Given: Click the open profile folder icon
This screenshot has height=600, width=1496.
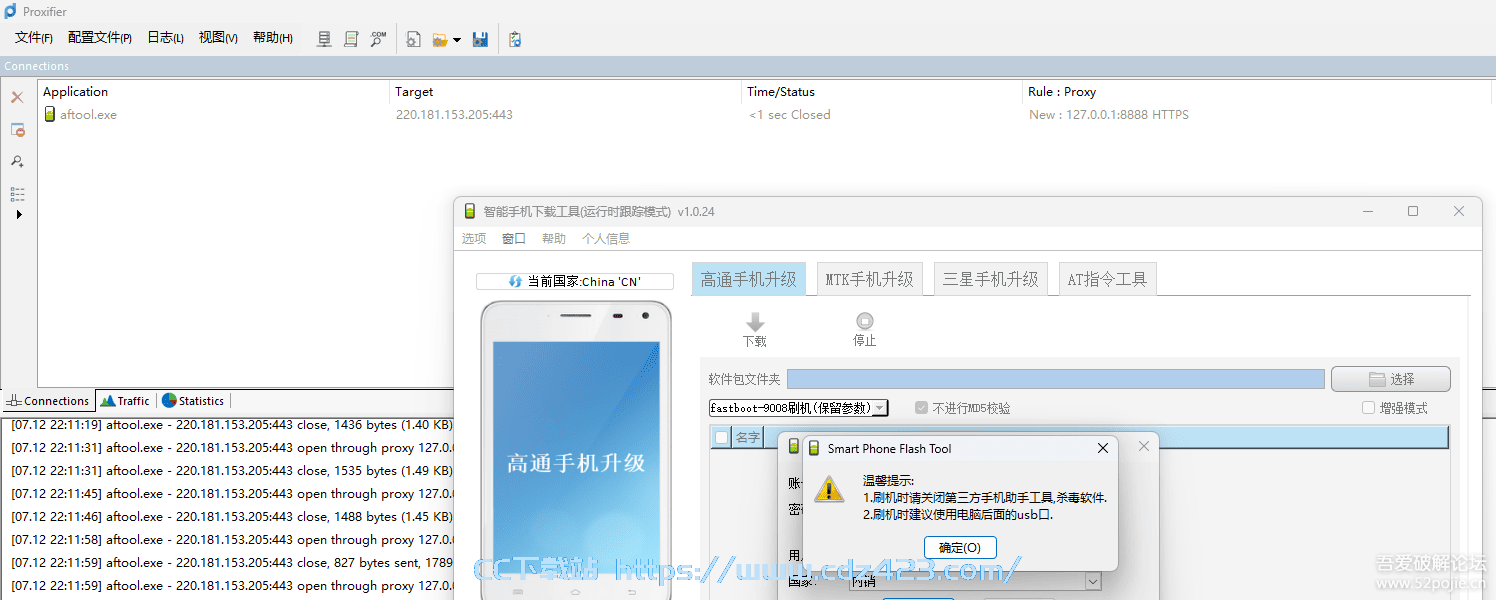Looking at the screenshot, I should (x=440, y=39).
